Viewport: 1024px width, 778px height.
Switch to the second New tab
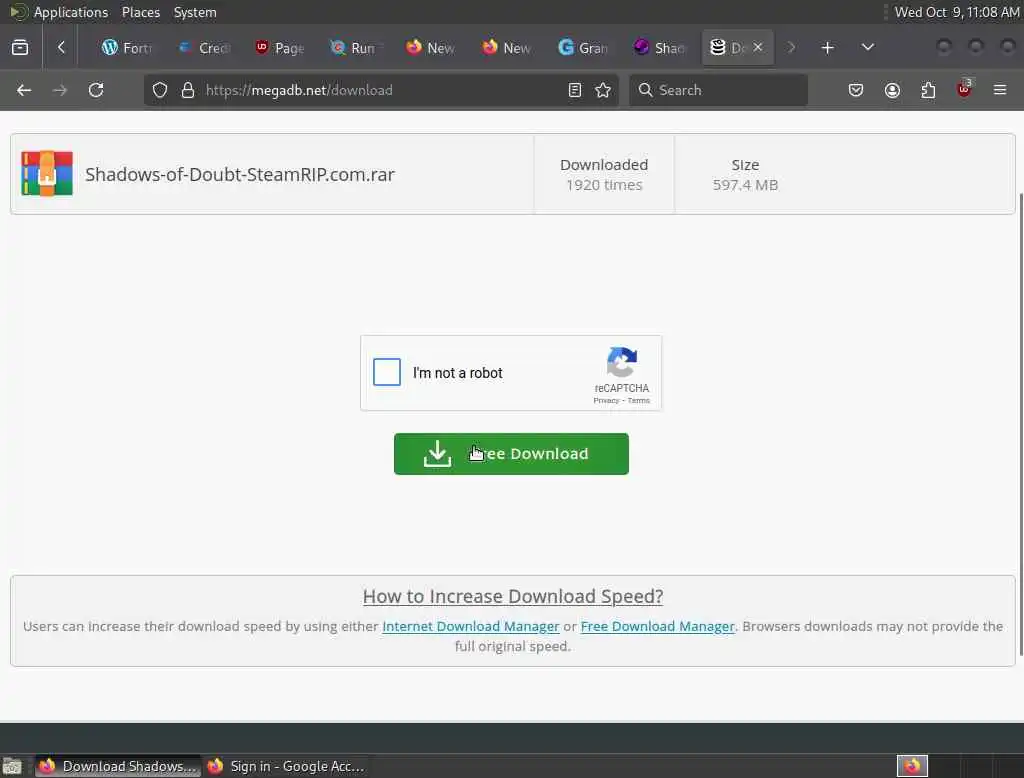click(x=507, y=48)
